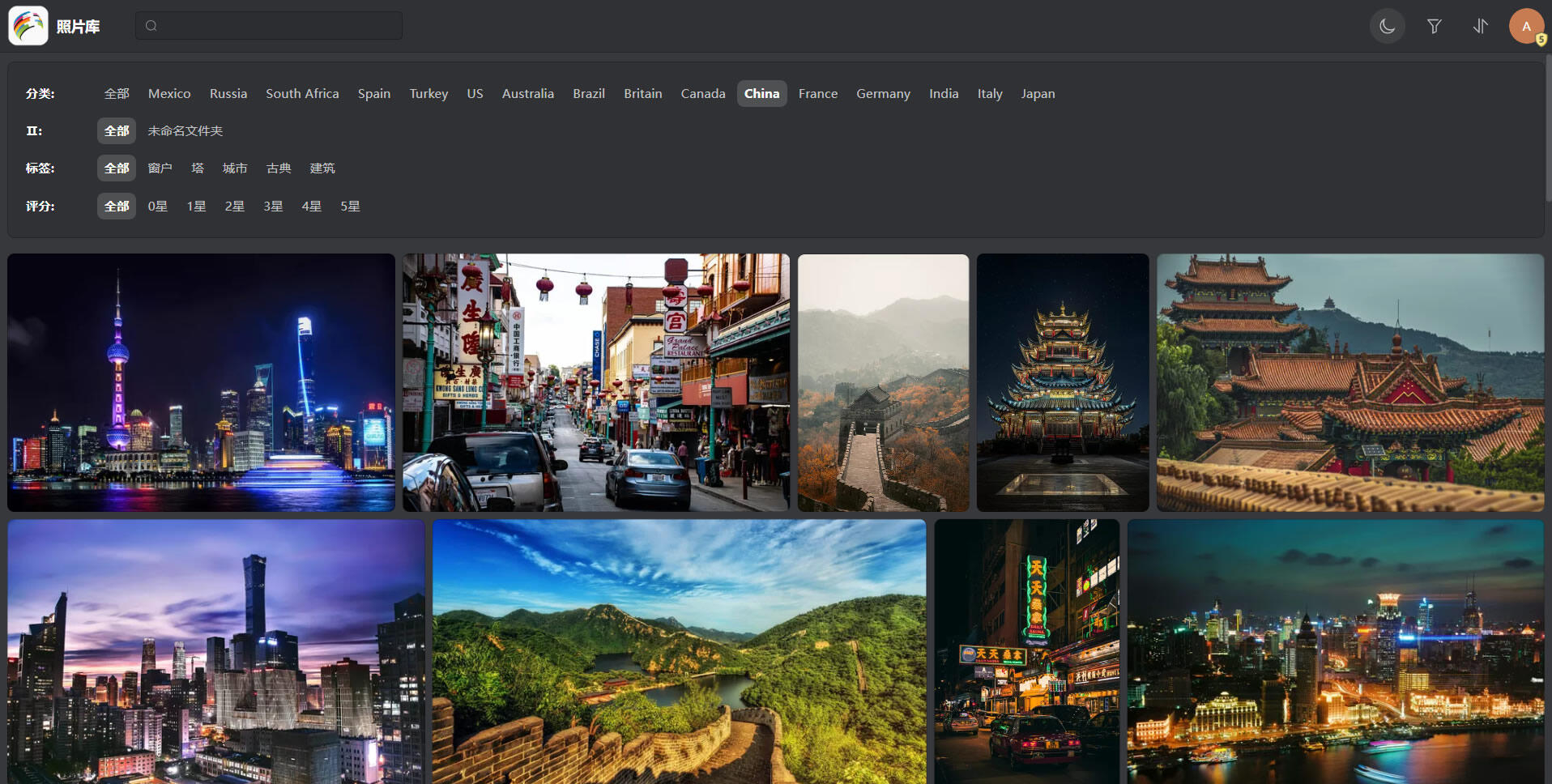Viewport: 1552px width, 784px height.
Task: Filter by the 建筑 tag
Action: [322, 168]
